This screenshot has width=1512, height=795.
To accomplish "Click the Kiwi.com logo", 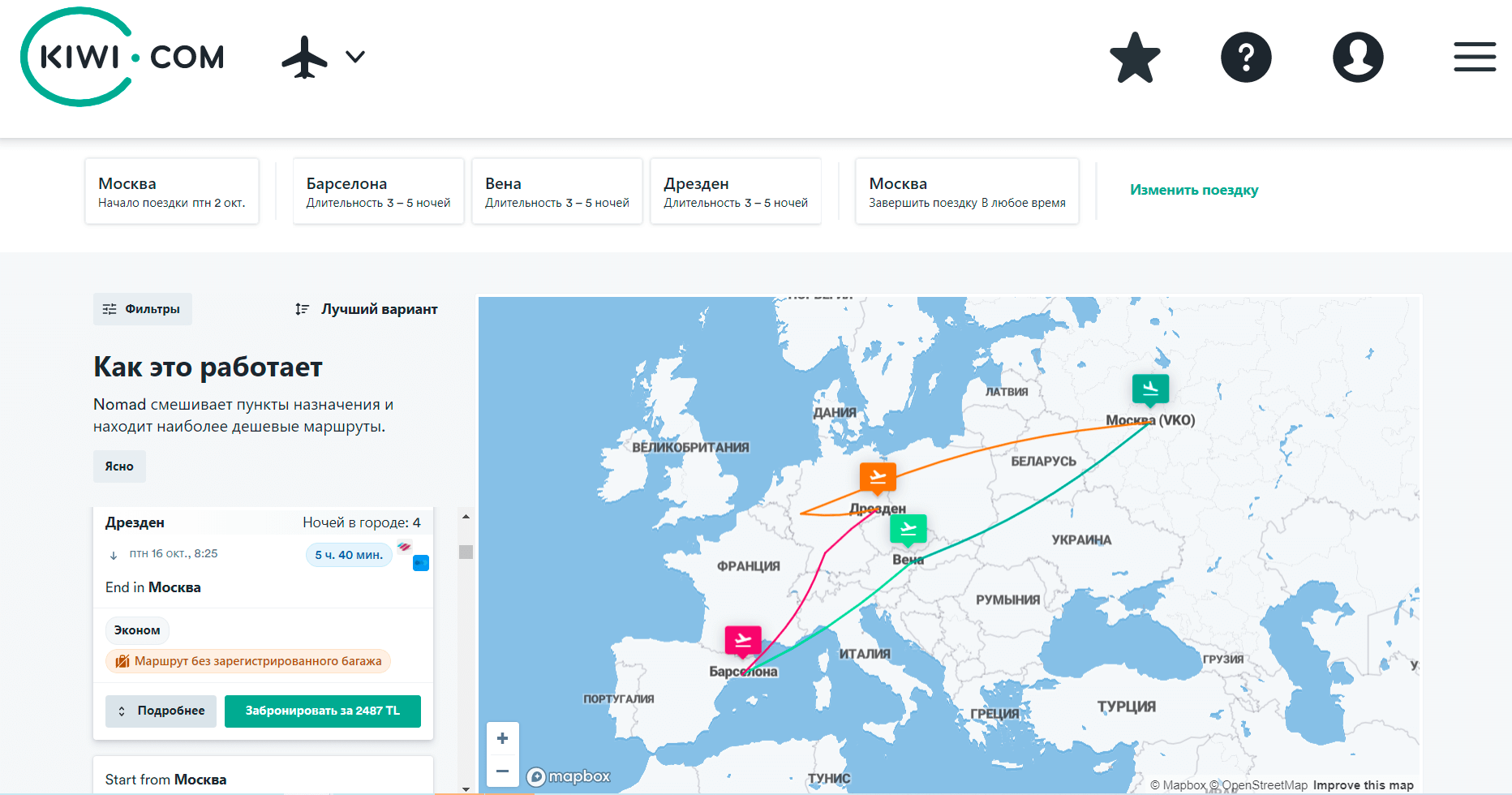I will [122, 57].
